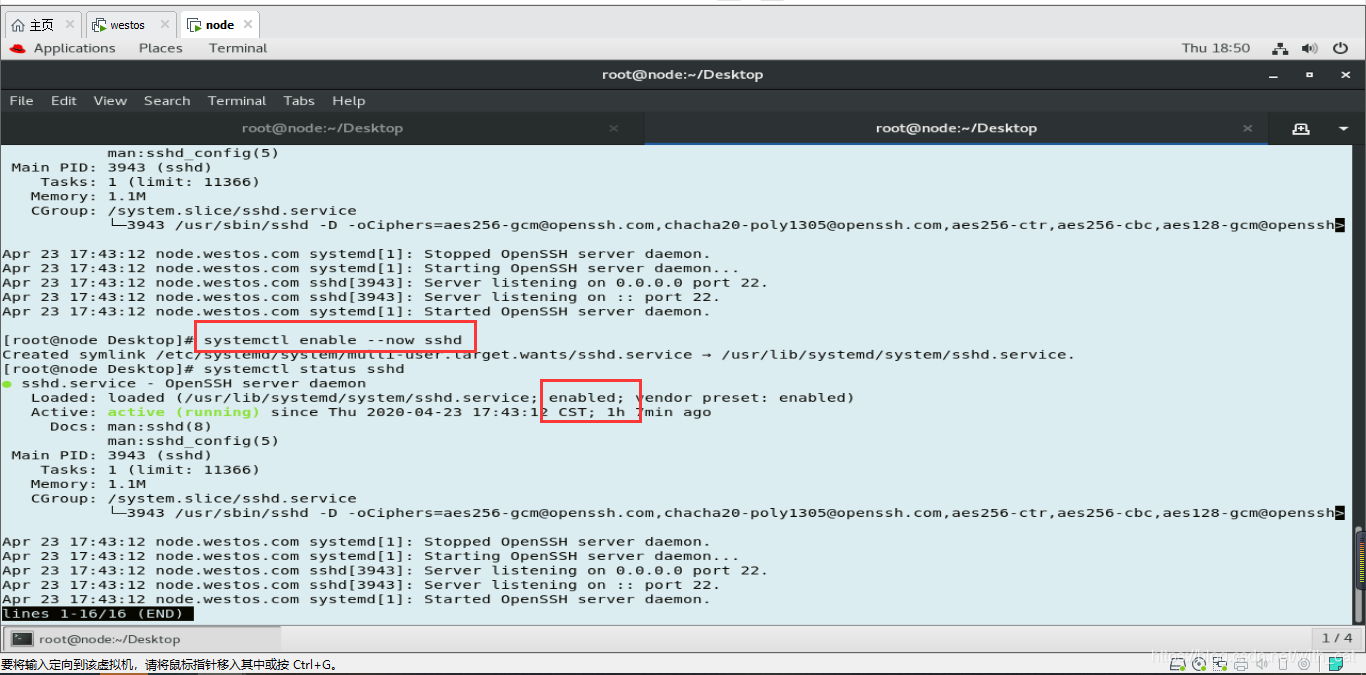Open the Help menu in terminal
1366x675 pixels.
point(349,101)
